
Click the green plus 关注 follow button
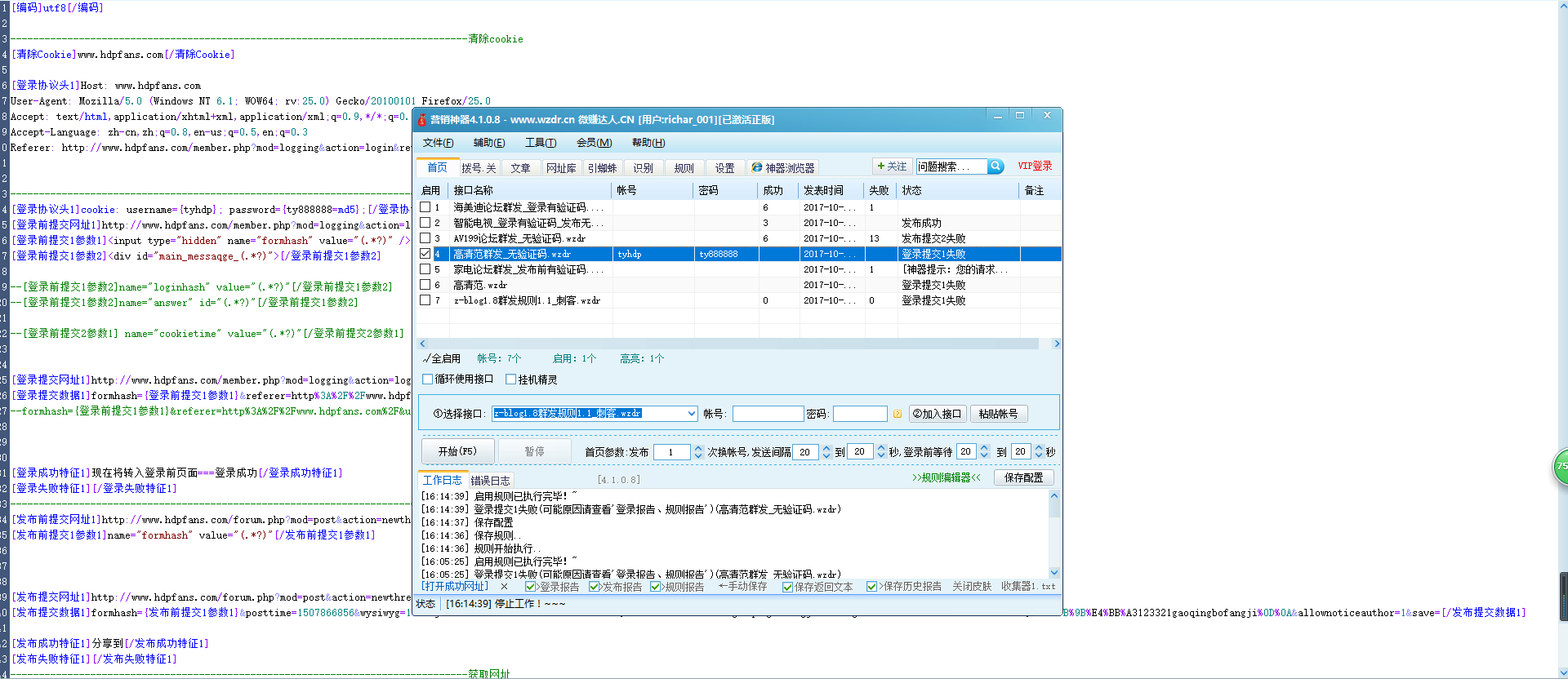click(x=892, y=166)
